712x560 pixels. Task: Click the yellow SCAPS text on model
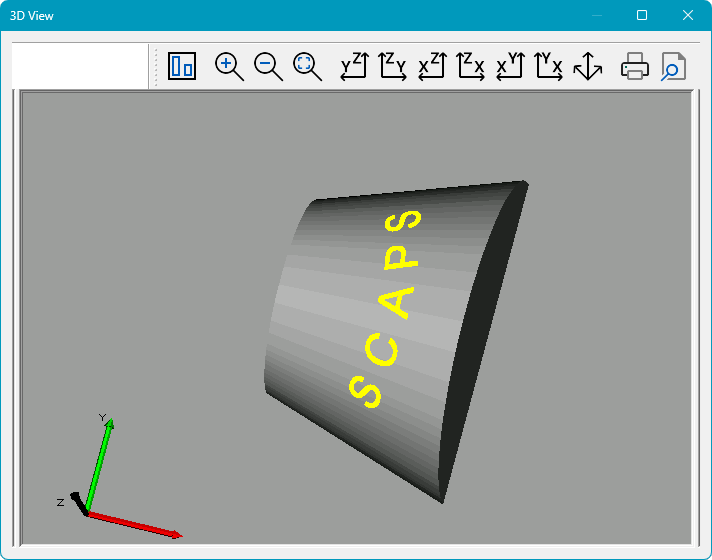(x=386, y=309)
